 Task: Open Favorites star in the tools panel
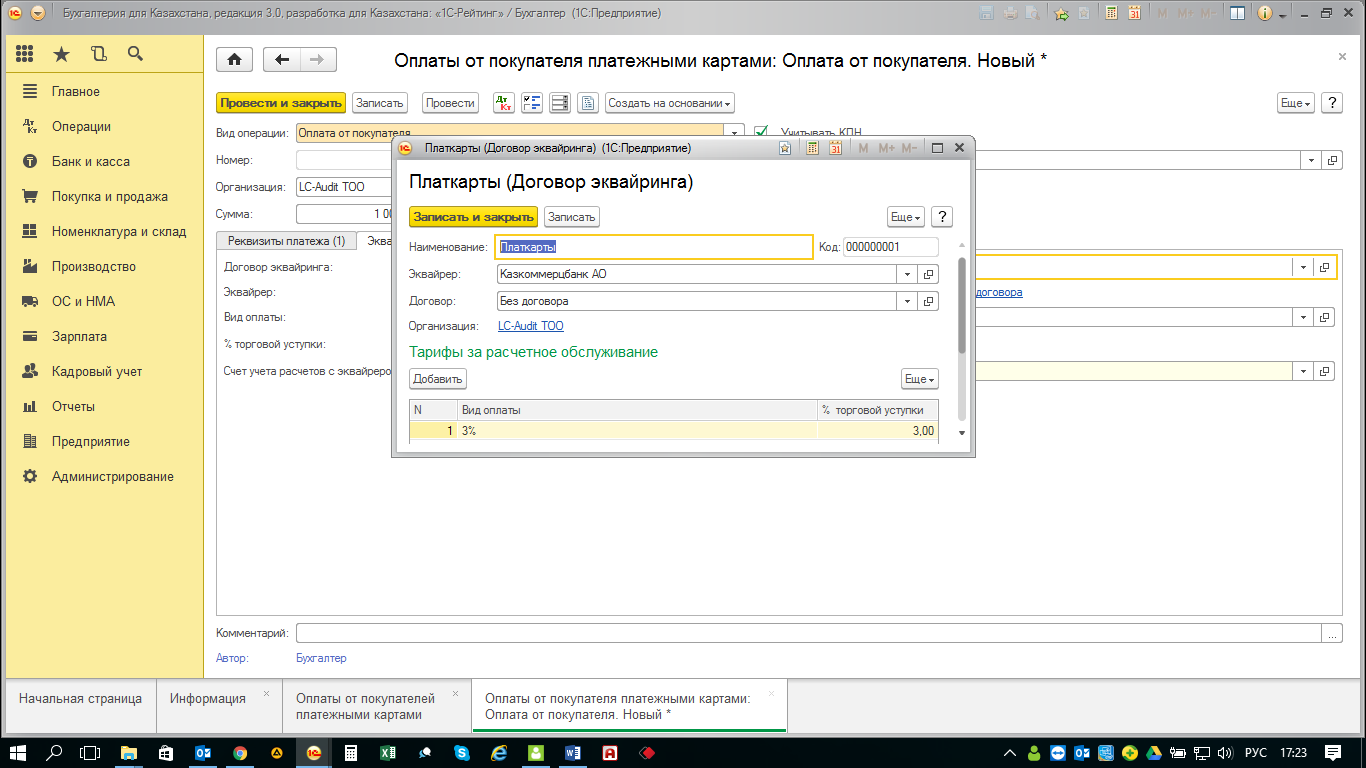click(x=62, y=54)
